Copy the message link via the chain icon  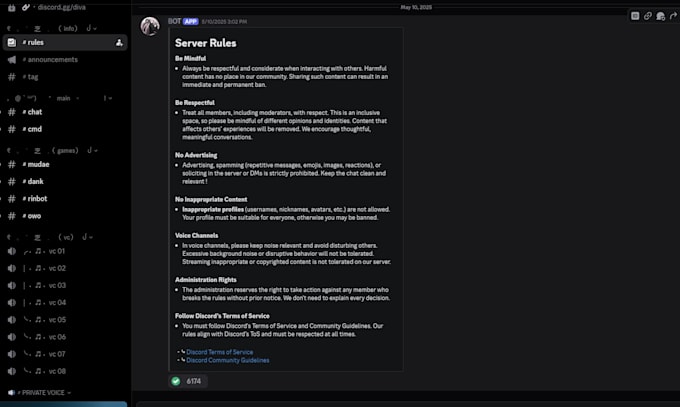click(x=647, y=16)
